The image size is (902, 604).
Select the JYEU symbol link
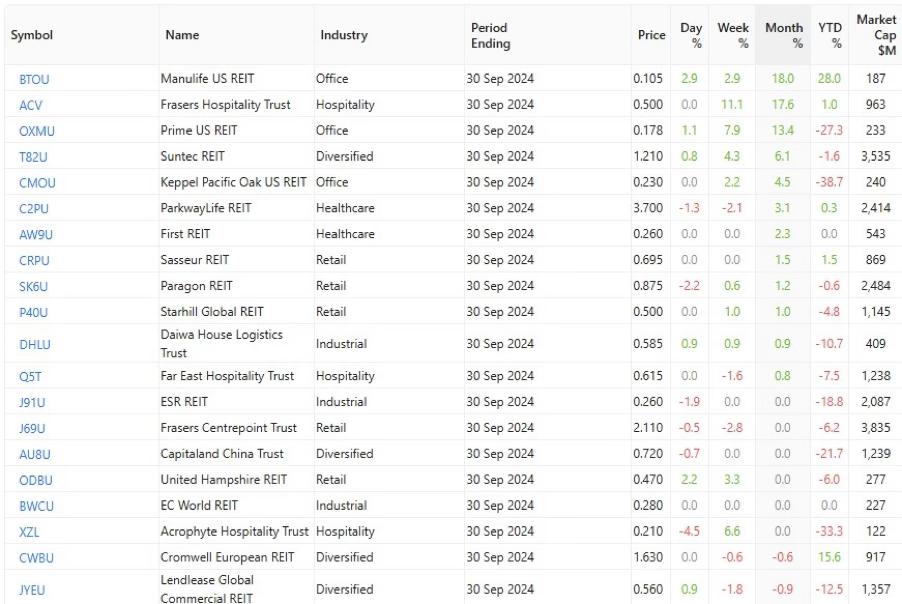32,590
